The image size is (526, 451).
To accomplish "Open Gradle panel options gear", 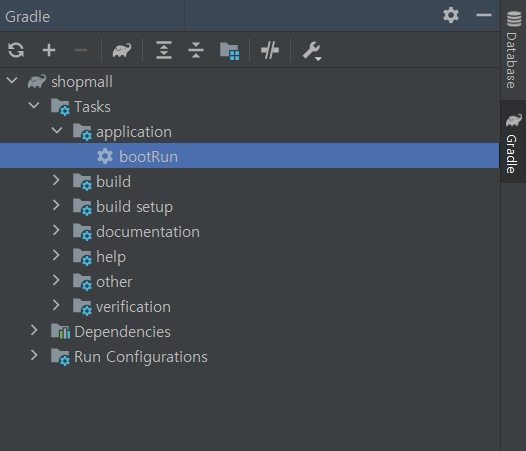I will [451, 15].
